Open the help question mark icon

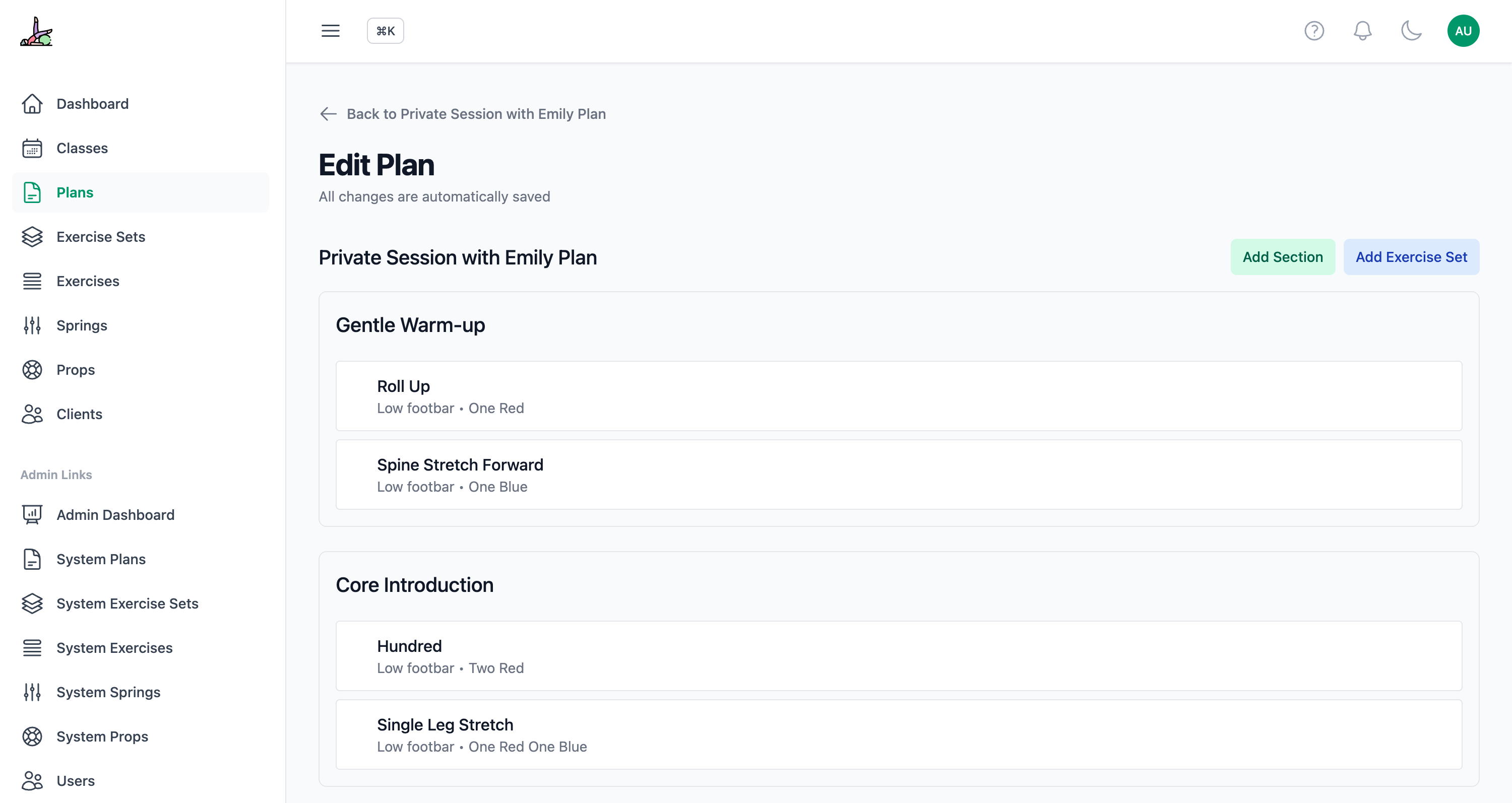click(x=1313, y=31)
